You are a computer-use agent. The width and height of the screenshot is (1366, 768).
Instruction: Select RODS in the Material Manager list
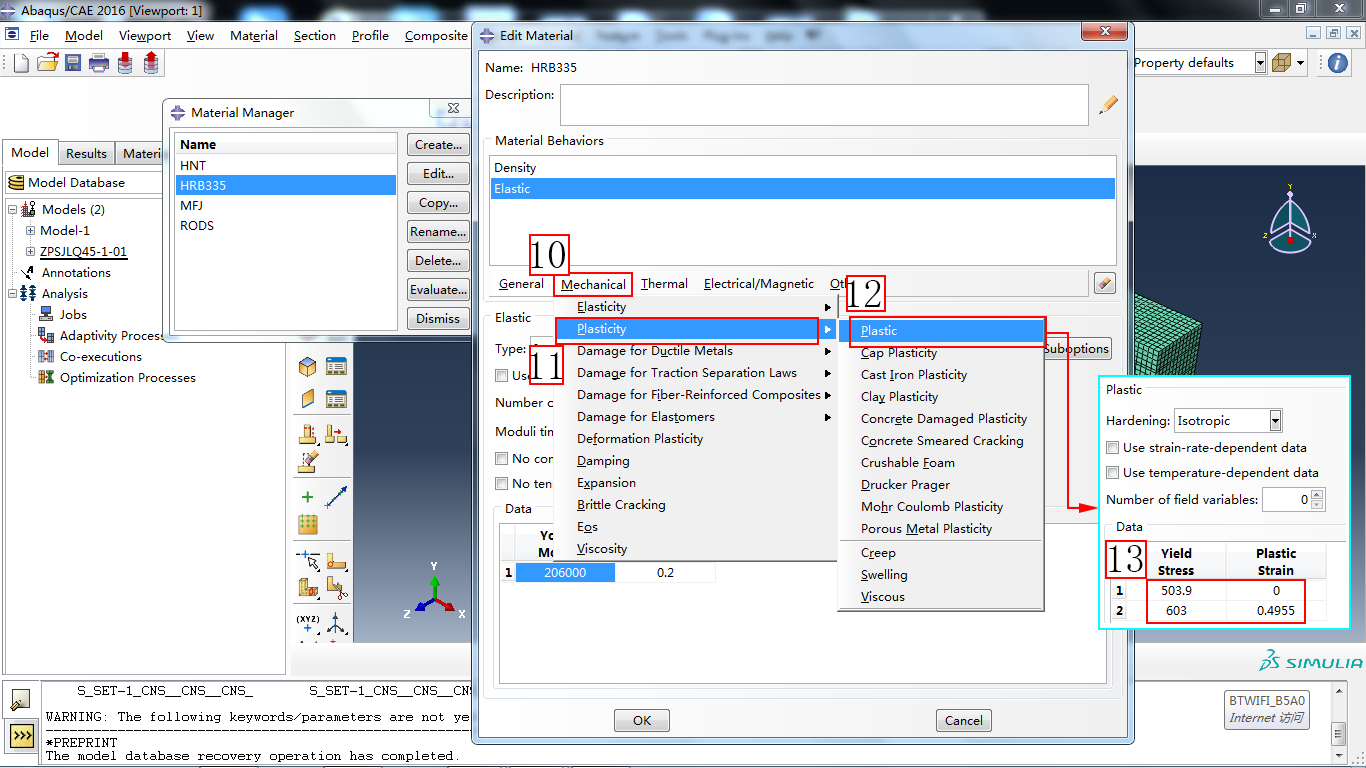pos(286,225)
